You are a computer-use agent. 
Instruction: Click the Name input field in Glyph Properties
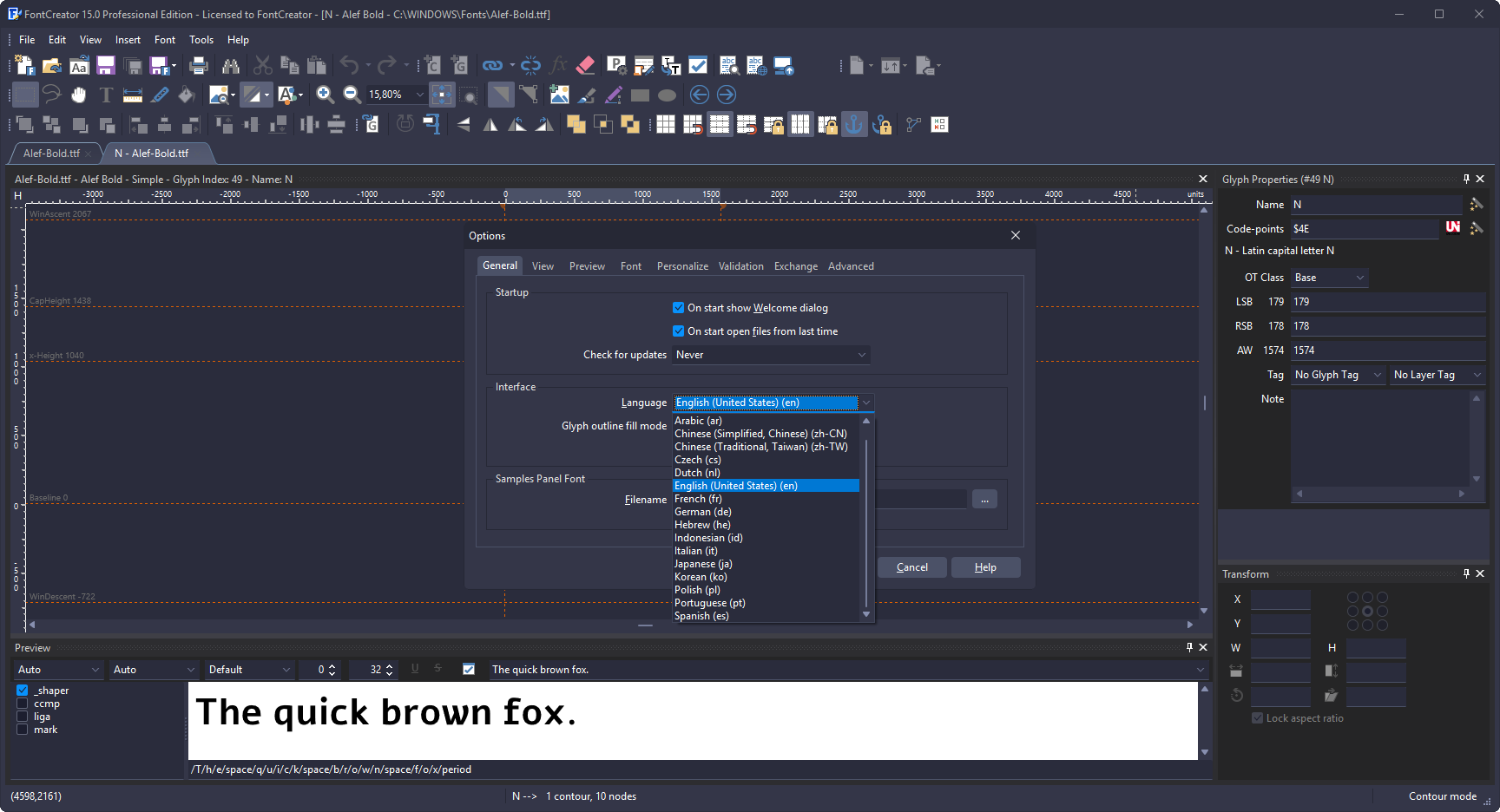pos(1375,205)
